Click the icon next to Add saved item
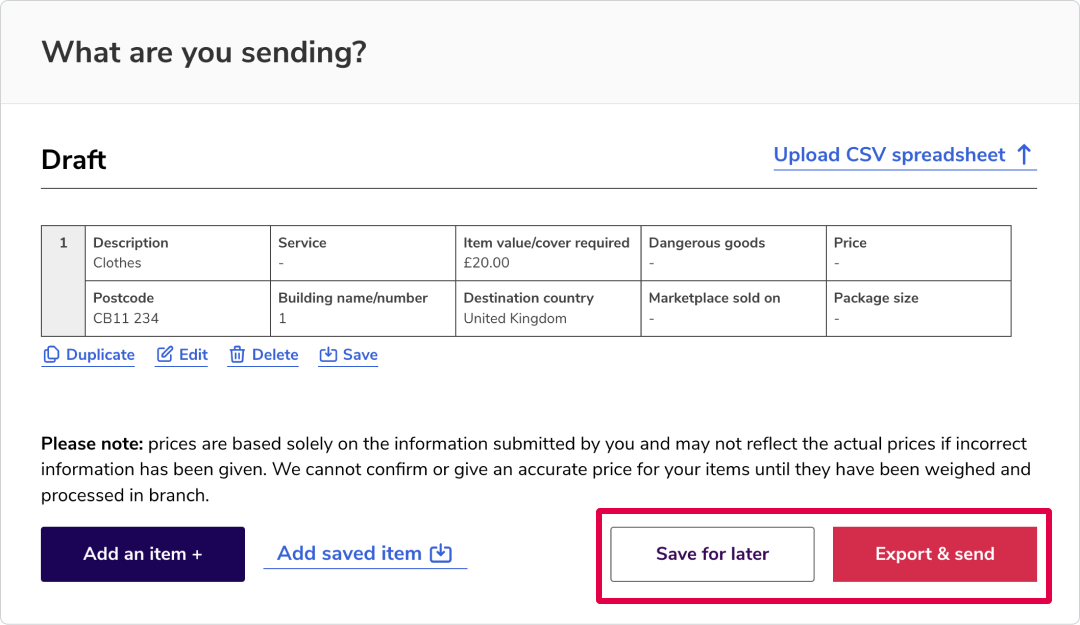This screenshot has height=625, width=1080. pos(441,553)
